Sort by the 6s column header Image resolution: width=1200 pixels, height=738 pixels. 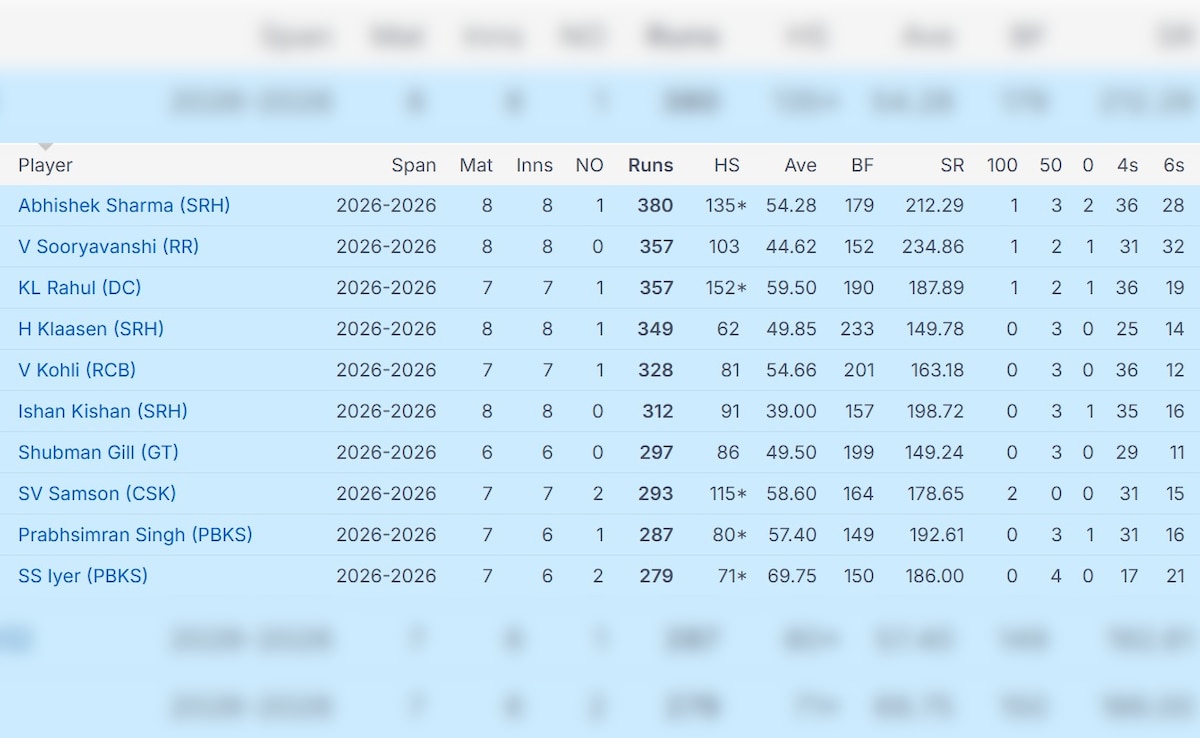pos(1173,166)
